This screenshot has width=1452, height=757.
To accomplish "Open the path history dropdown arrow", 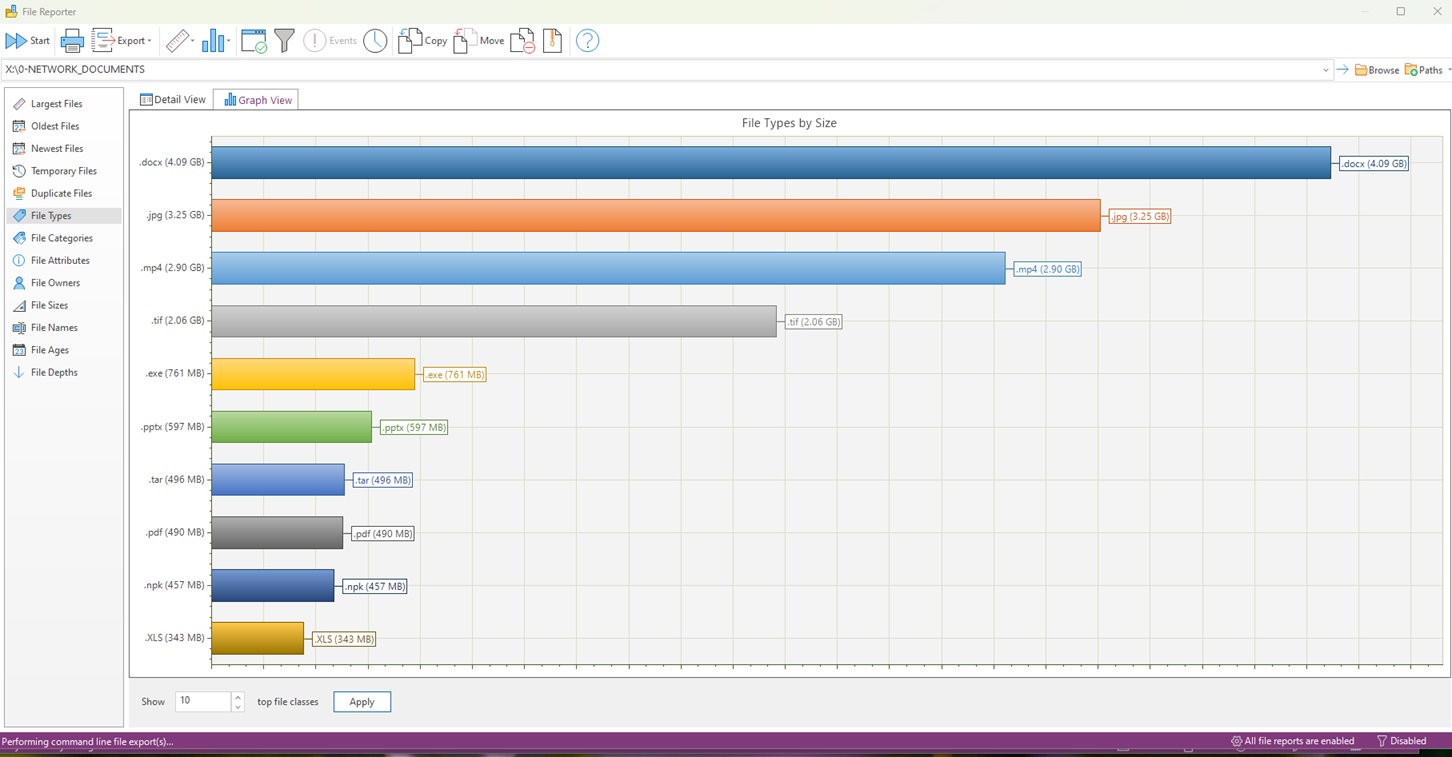I will click(1326, 70).
